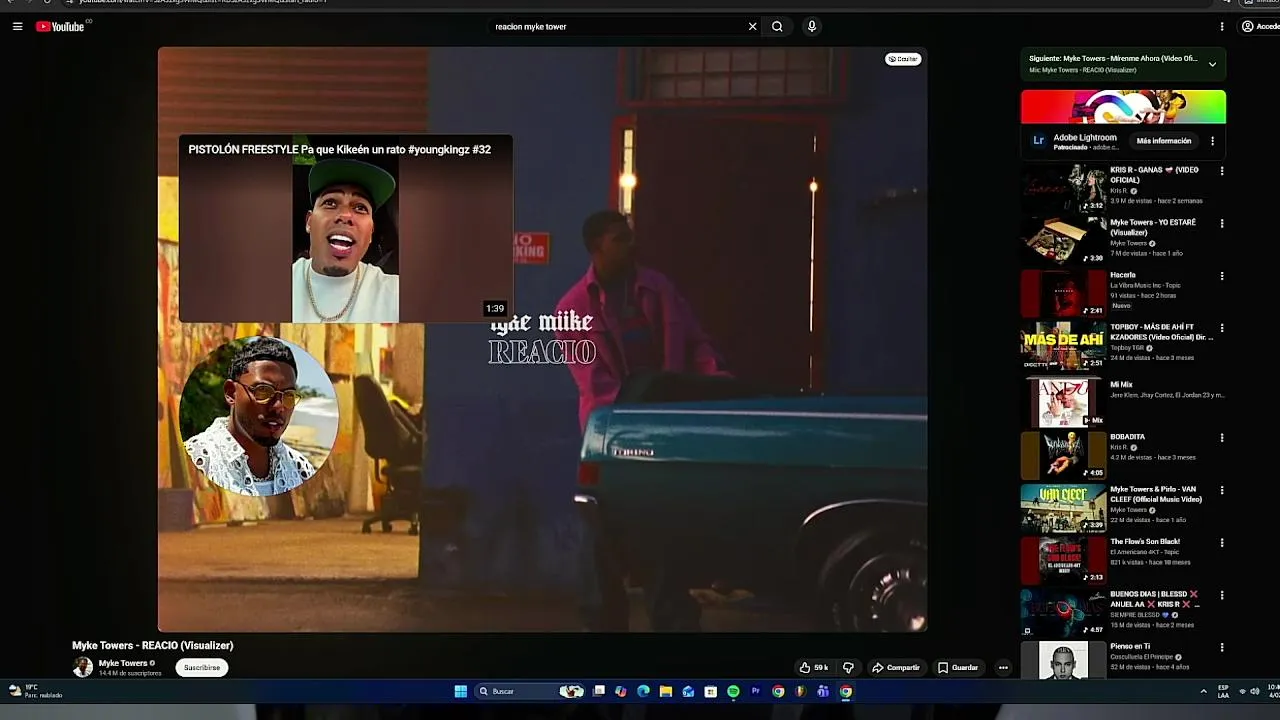Viewport: 1280px width, 720px height.
Task: Open 'Myke Towers & Piso - VAN CLEEF' video
Action: tap(1063, 508)
